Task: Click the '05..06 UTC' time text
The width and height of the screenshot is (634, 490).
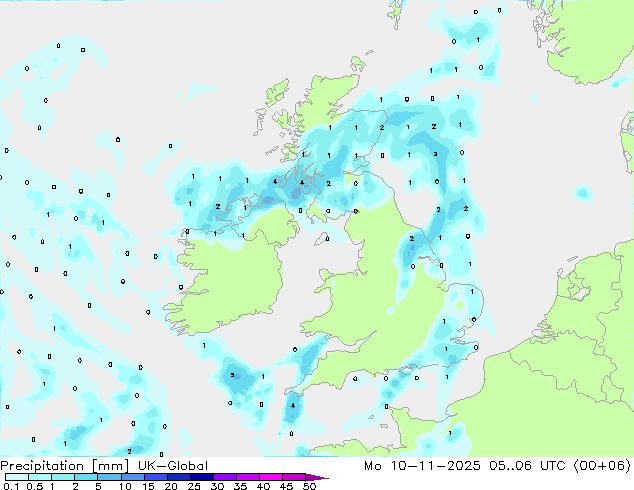Action: 526,466
